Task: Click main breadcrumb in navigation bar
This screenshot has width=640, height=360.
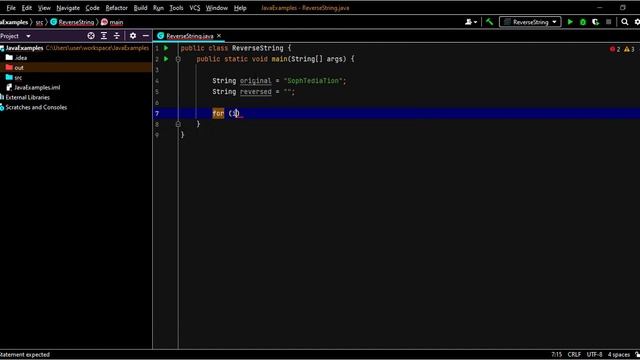Action: coord(112,22)
